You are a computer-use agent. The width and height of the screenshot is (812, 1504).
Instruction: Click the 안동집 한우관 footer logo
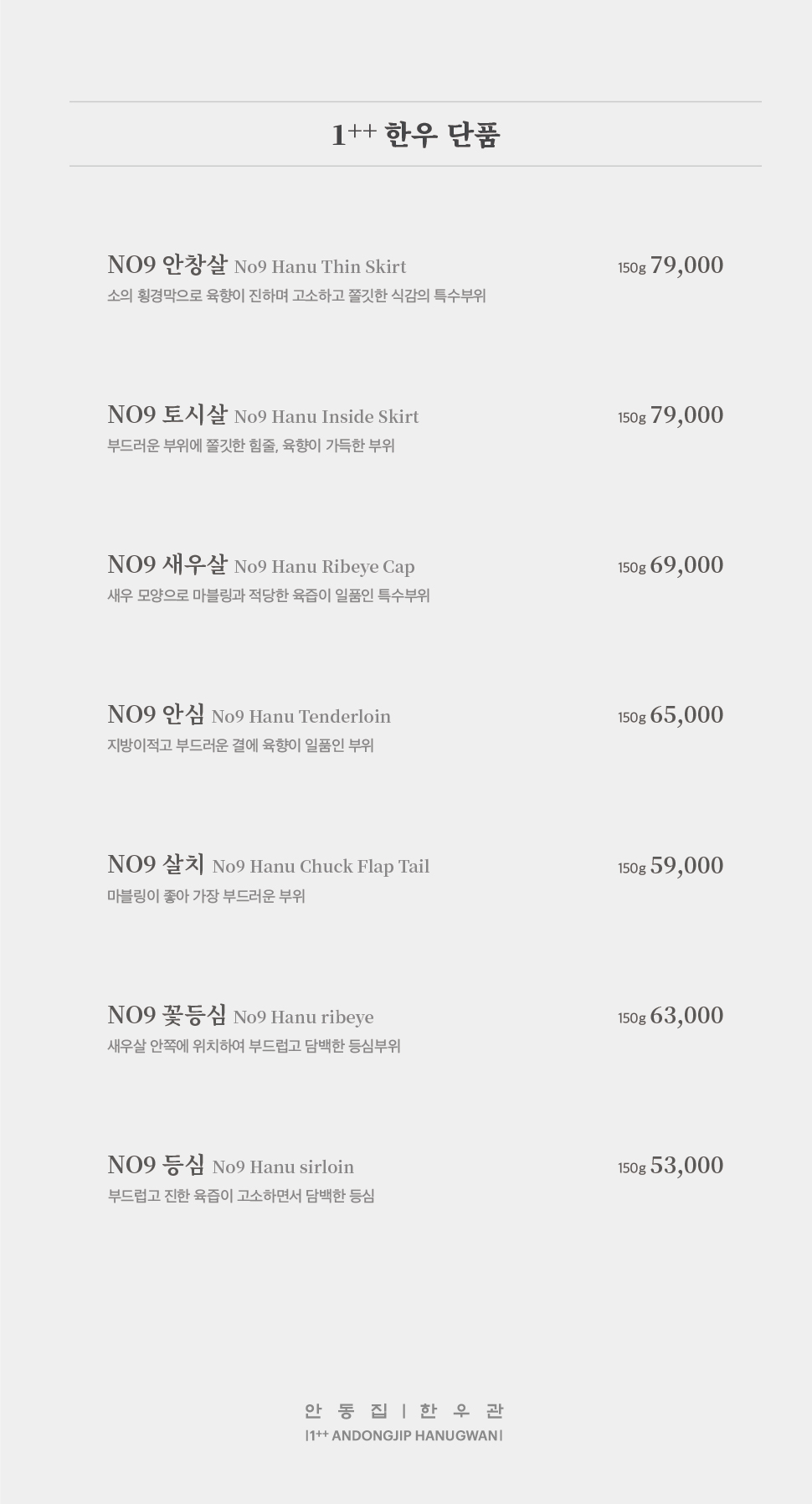pyautogui.click(x=404, y=1411)
